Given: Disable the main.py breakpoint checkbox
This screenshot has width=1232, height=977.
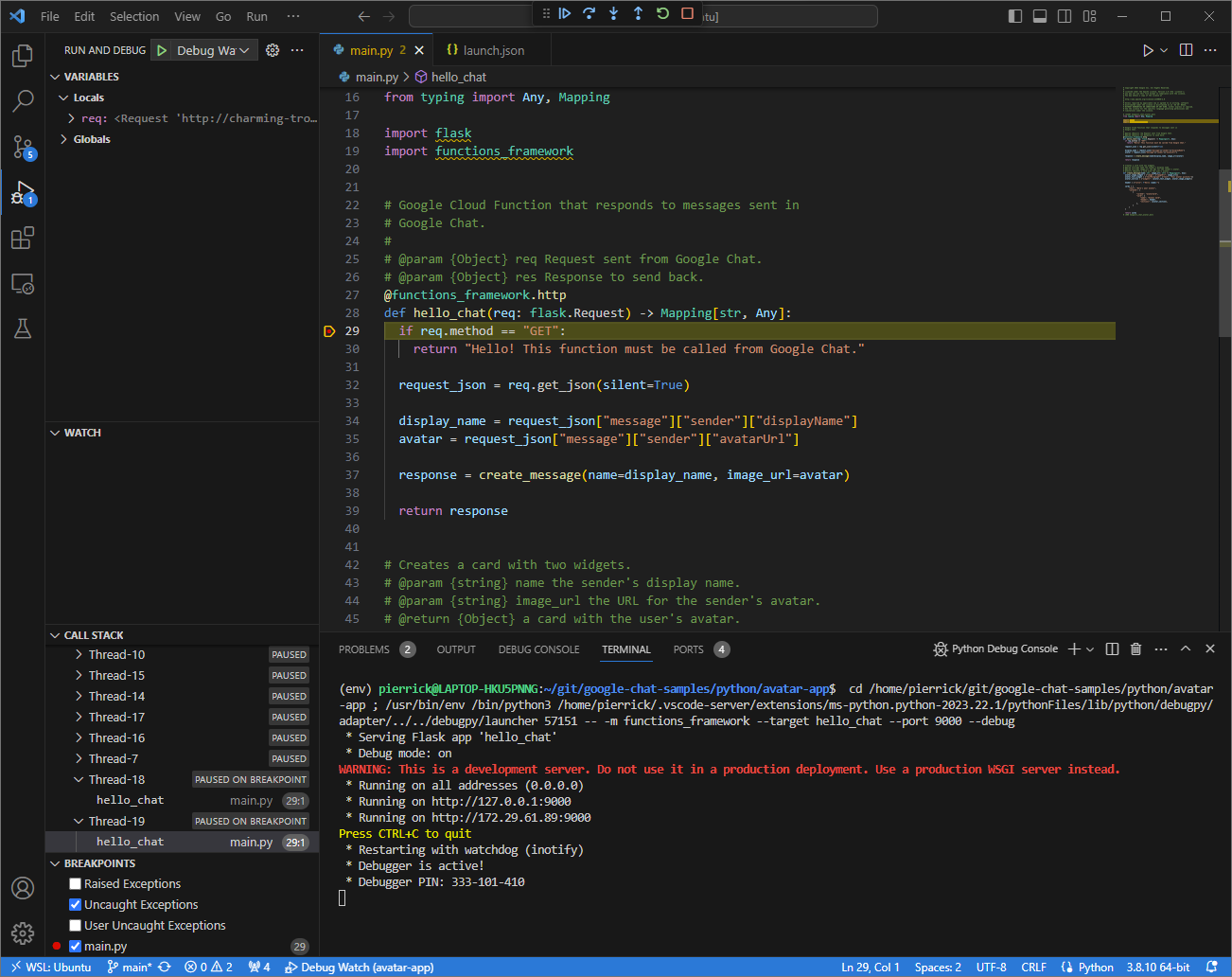Looking at the screenshot, I should coord(76,947).
